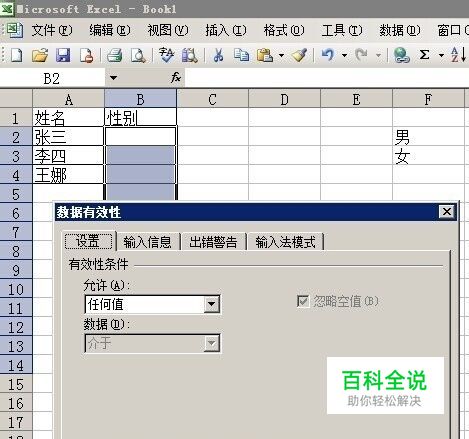Switch to 出错警告 tab
This screenshot has height=439, width=469.
point(213,242)
